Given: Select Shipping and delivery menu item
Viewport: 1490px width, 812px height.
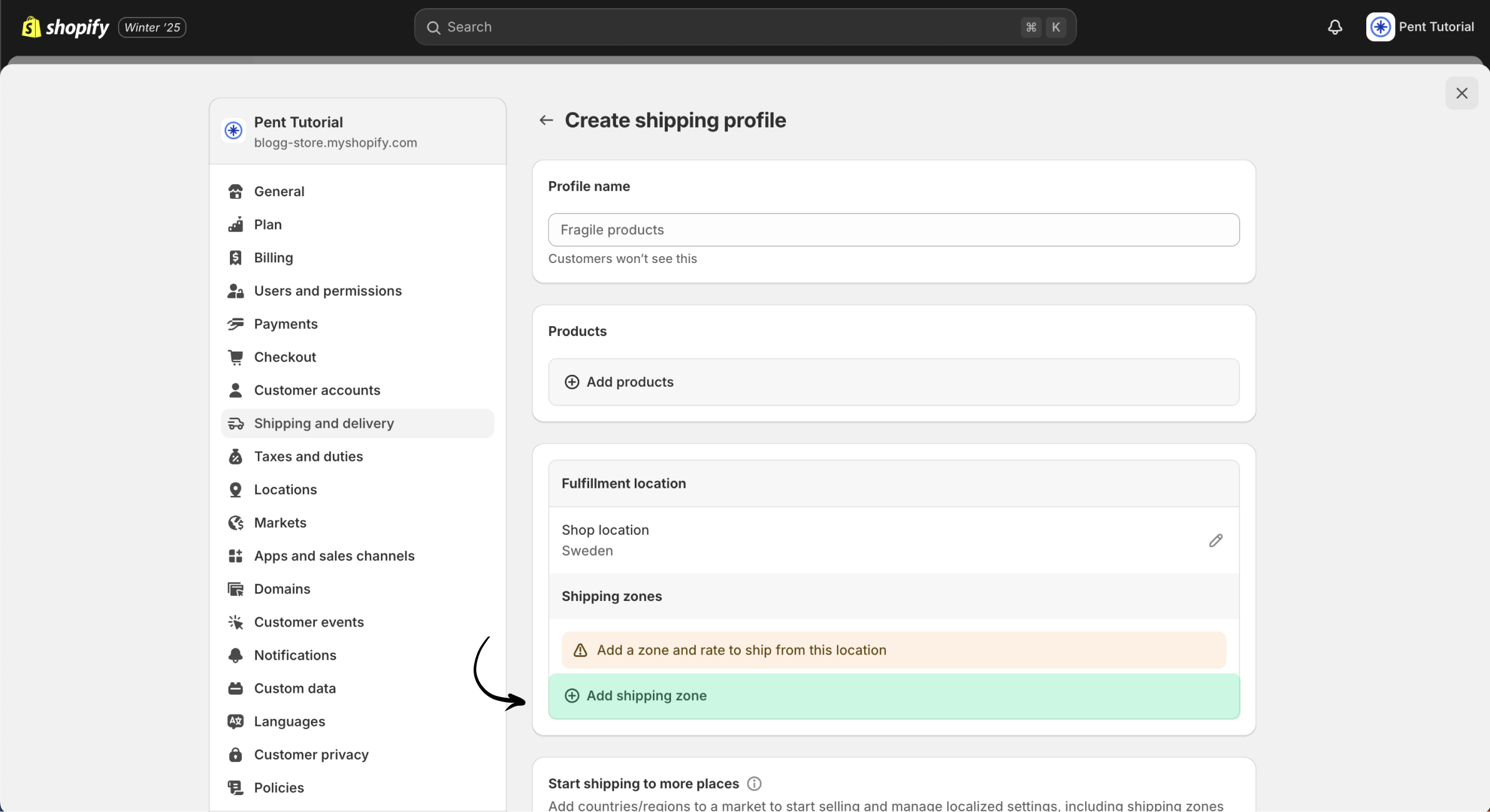Looking at the screenshot, I should (x=357, y=423).
